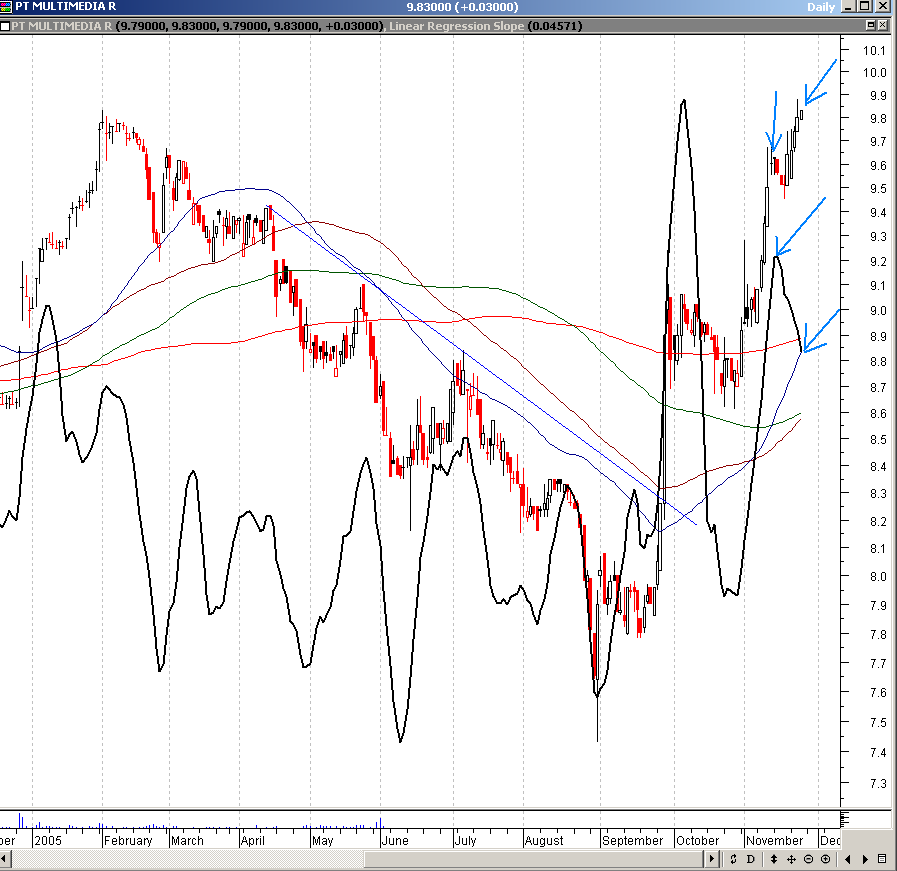Click the horizontal scrollbar thumb

pos(533,858)
